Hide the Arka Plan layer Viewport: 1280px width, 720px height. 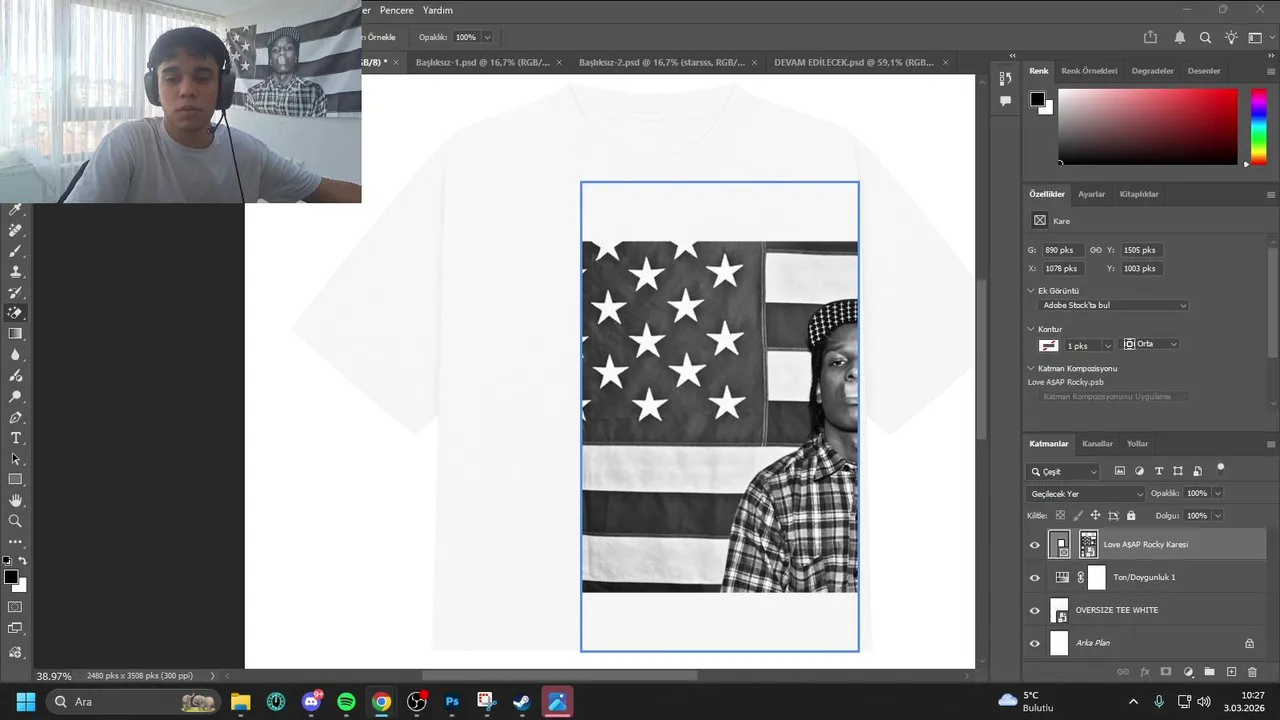pyautogui.click(x=1035, y=644)
